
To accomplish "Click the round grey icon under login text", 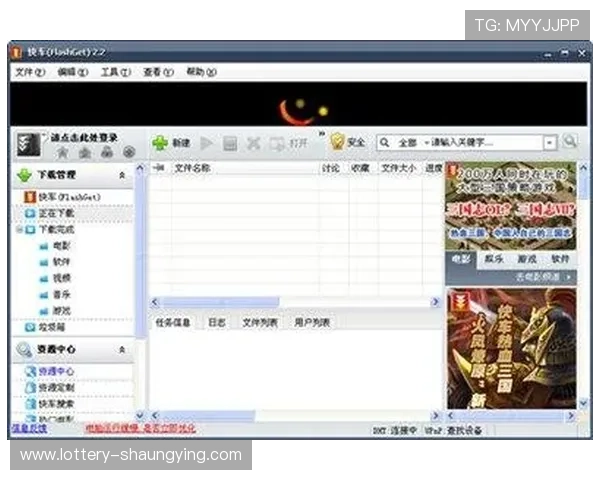I will (x=129, y=152).
